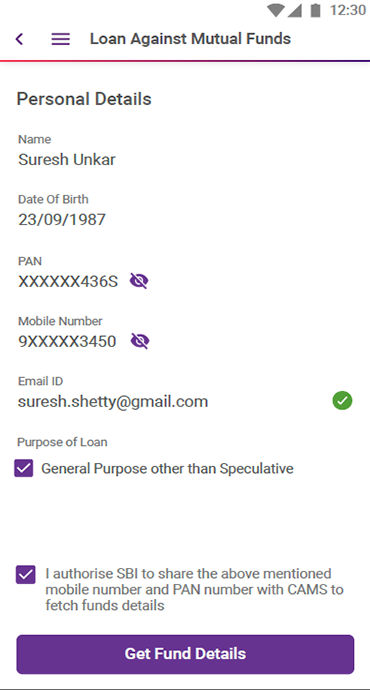Screen dimensions: 370x690
Task: Tap the Name field Suresh Unkar
Action: [67, 159]
